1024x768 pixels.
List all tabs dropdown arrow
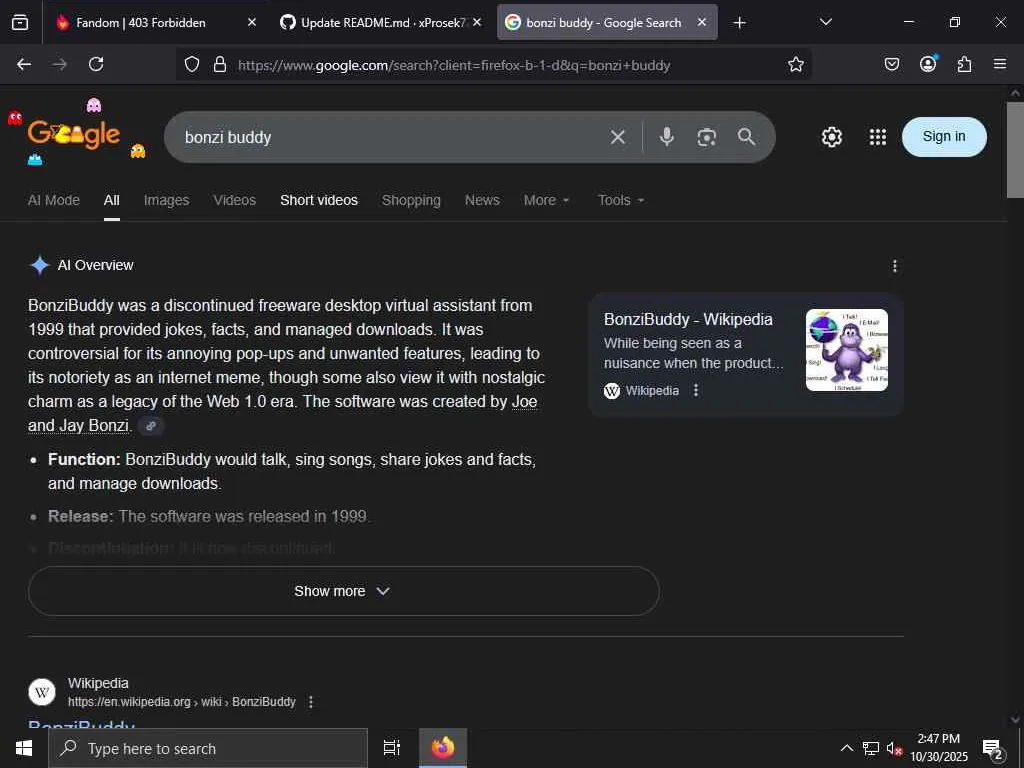point(825,23)
